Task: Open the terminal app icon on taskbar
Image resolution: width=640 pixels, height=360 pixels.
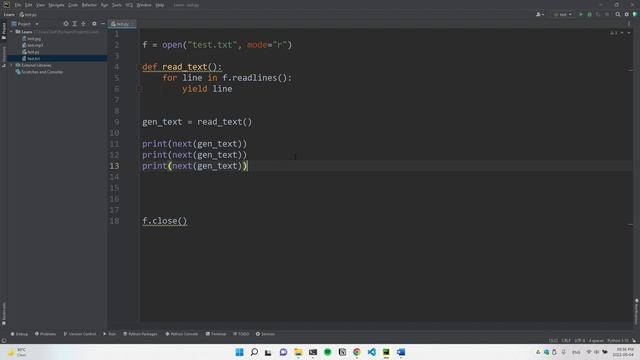Action: 313,352
